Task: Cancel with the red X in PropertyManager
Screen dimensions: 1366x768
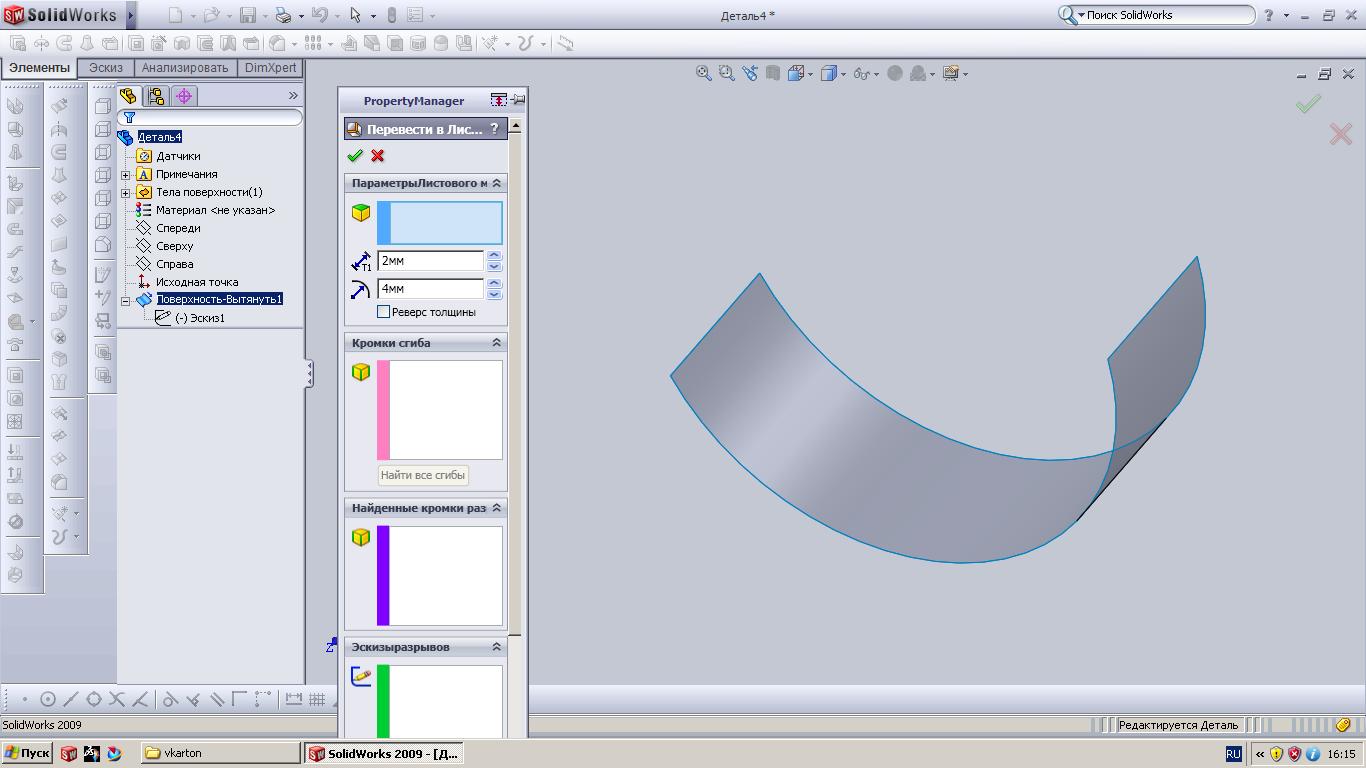Action: (x=377, y=156)
